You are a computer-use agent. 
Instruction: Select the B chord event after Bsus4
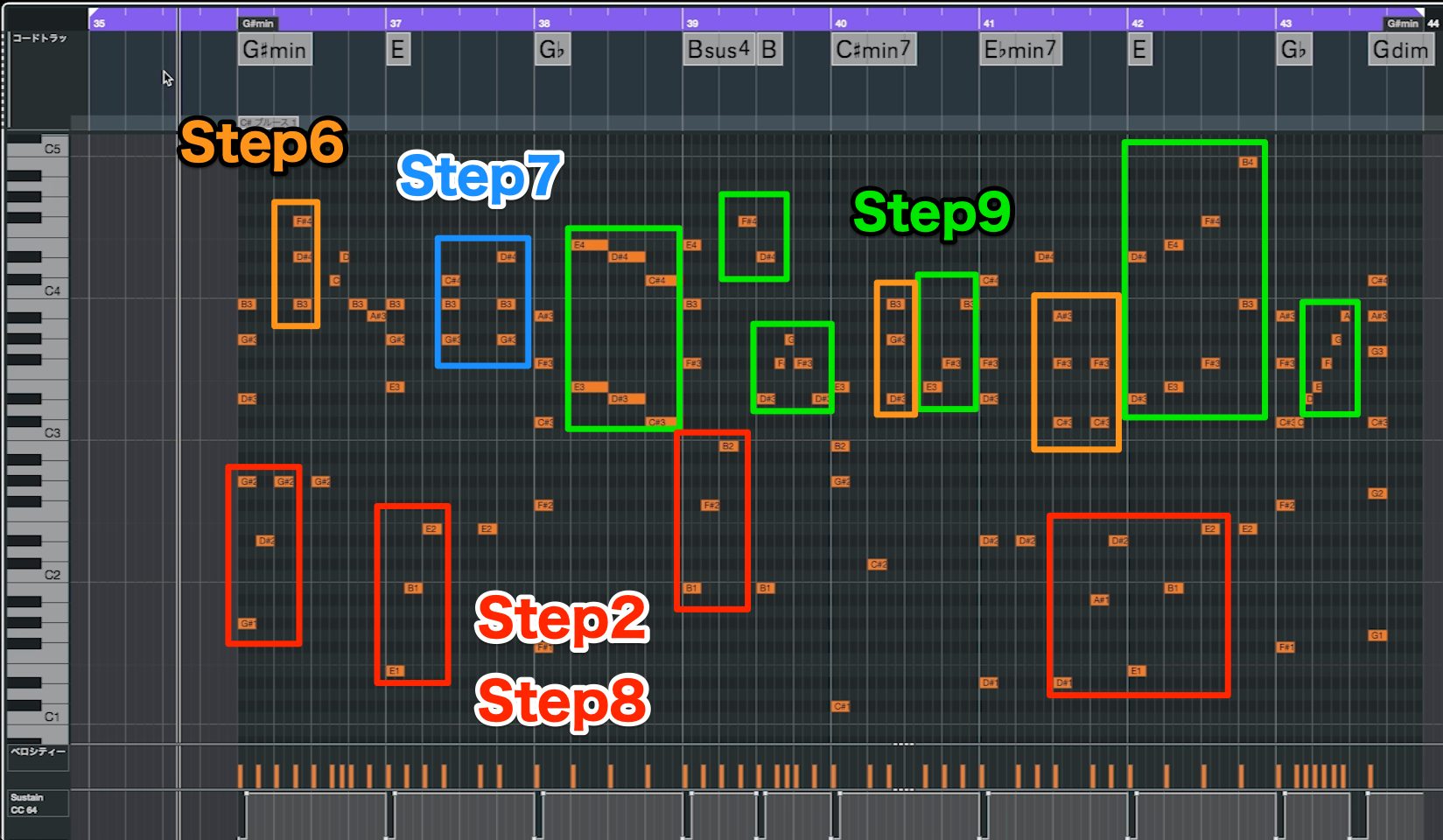tap(768, 50)
